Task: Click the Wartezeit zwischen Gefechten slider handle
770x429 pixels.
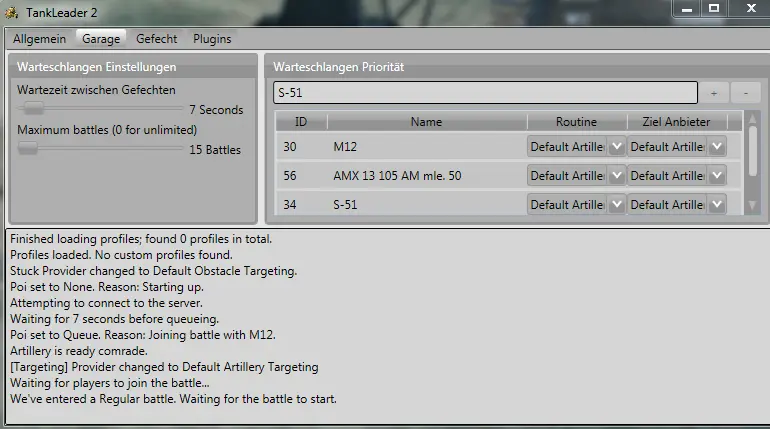Action: (x=34, y=108)
